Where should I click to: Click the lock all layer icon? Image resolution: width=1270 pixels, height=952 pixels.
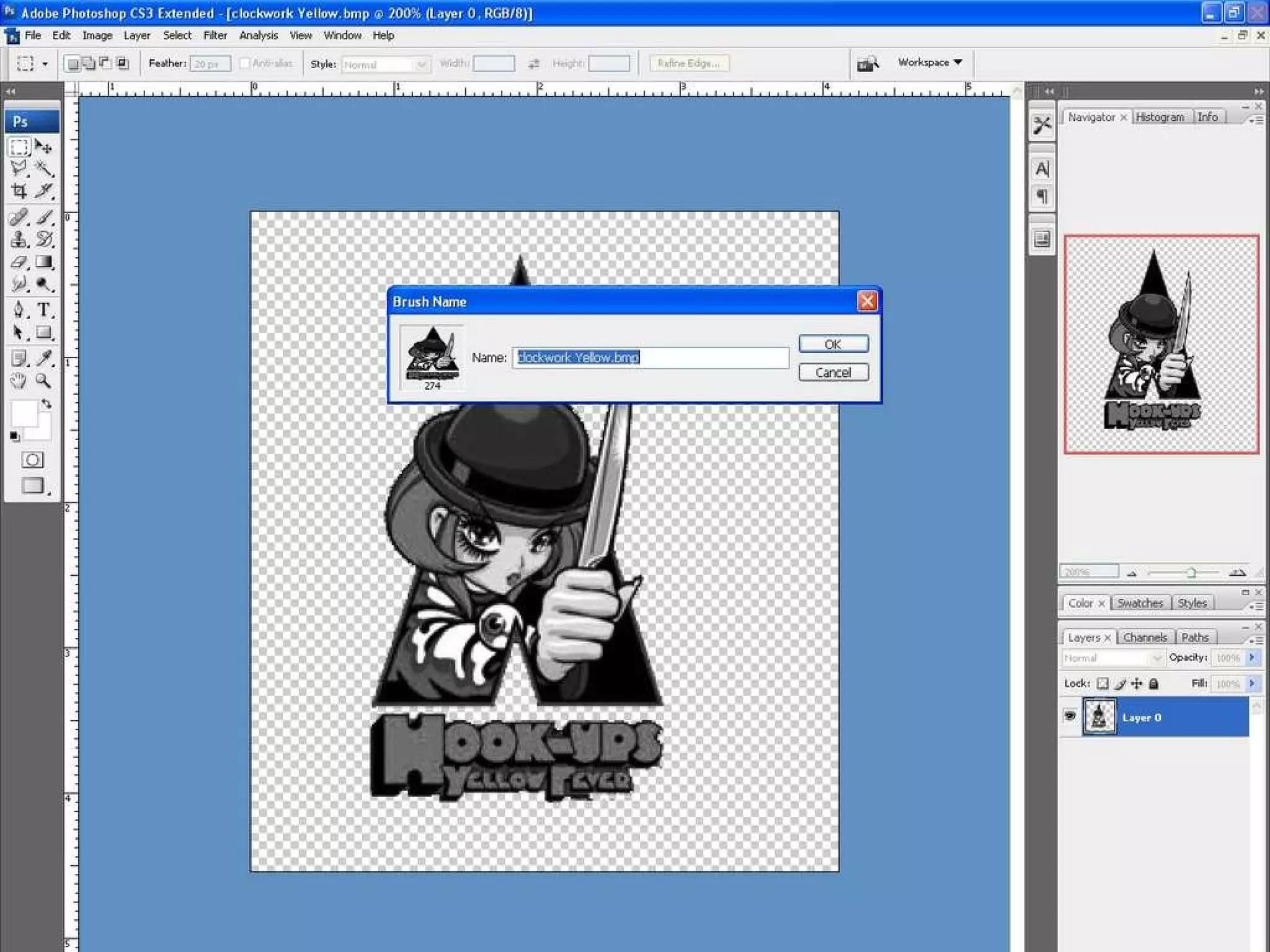point(1153,684)
